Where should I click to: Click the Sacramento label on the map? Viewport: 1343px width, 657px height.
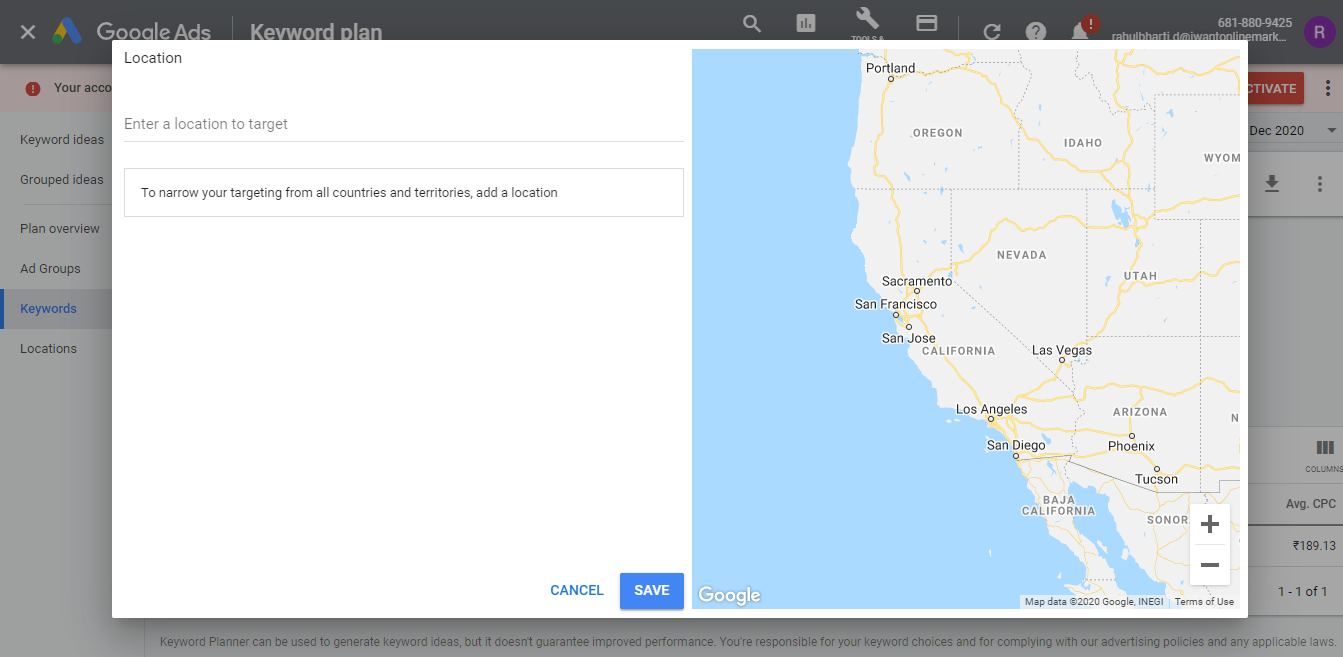coord(917,282)
